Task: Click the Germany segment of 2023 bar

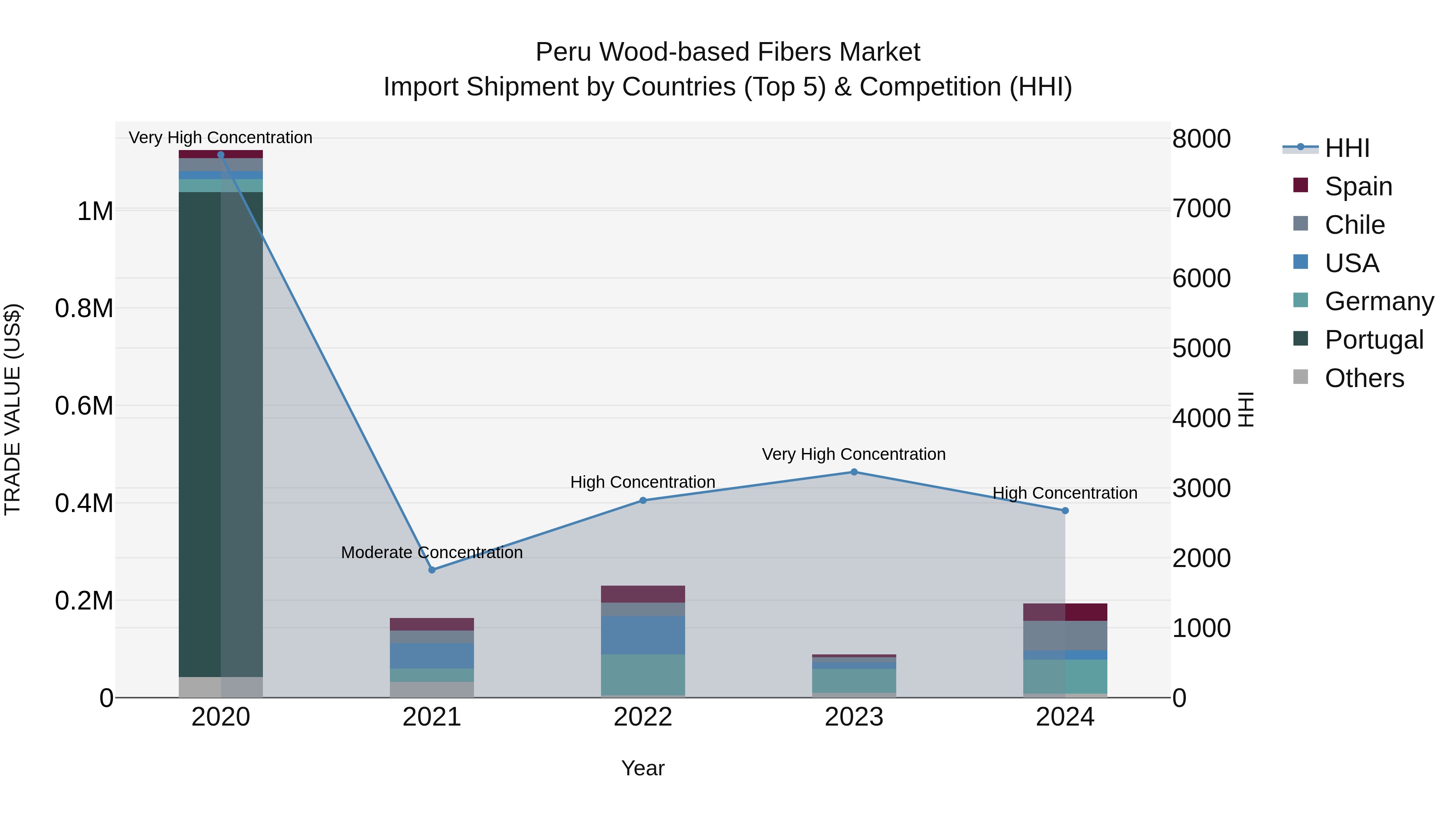Action: [854, 681]
